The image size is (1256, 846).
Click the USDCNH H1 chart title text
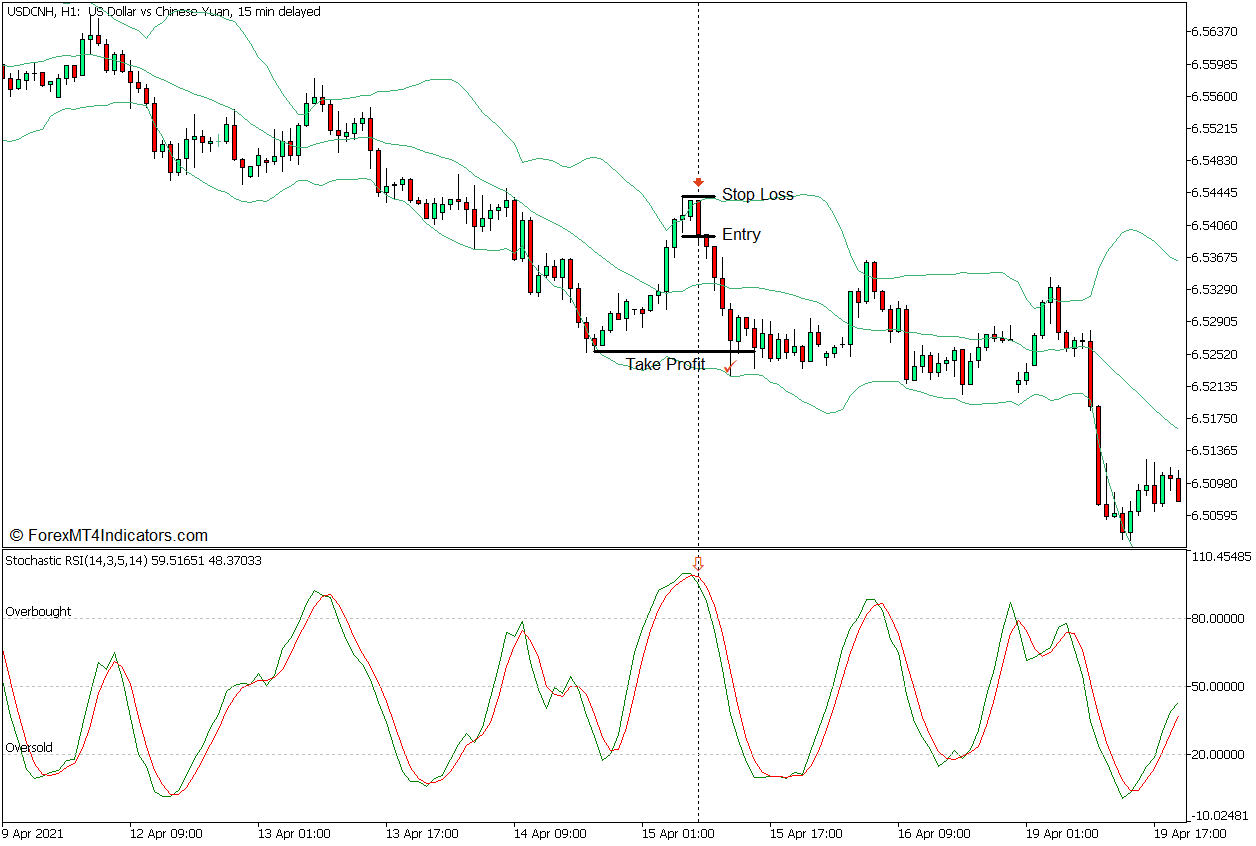pos(165,11)
